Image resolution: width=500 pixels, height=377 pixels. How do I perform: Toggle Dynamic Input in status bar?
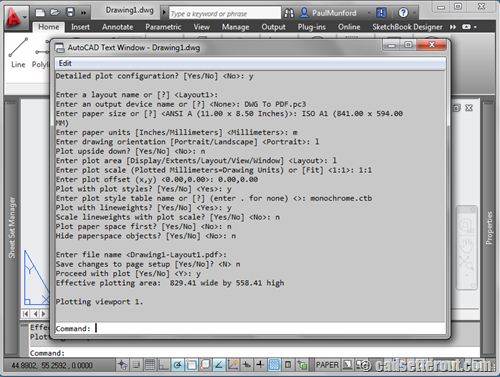point(247,365)
